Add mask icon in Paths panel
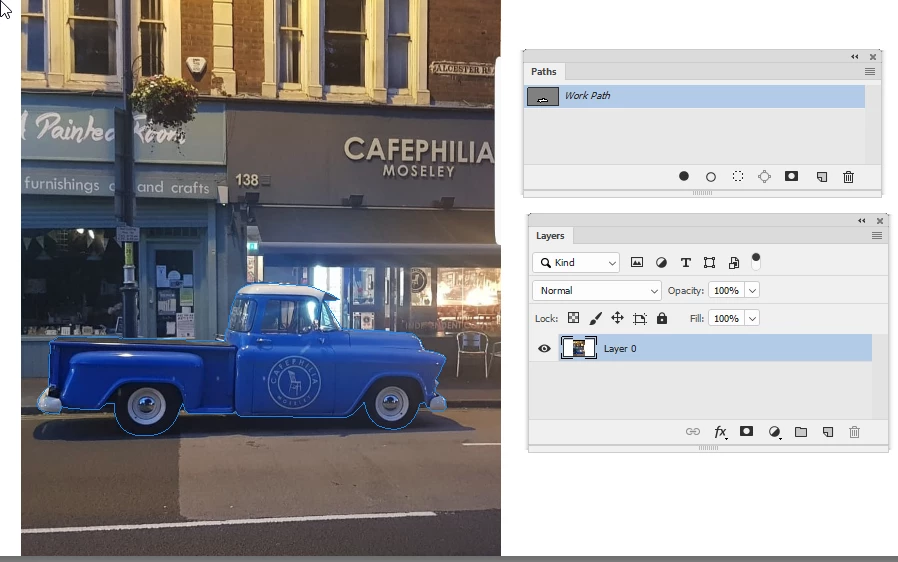 [x=791, y=176]
